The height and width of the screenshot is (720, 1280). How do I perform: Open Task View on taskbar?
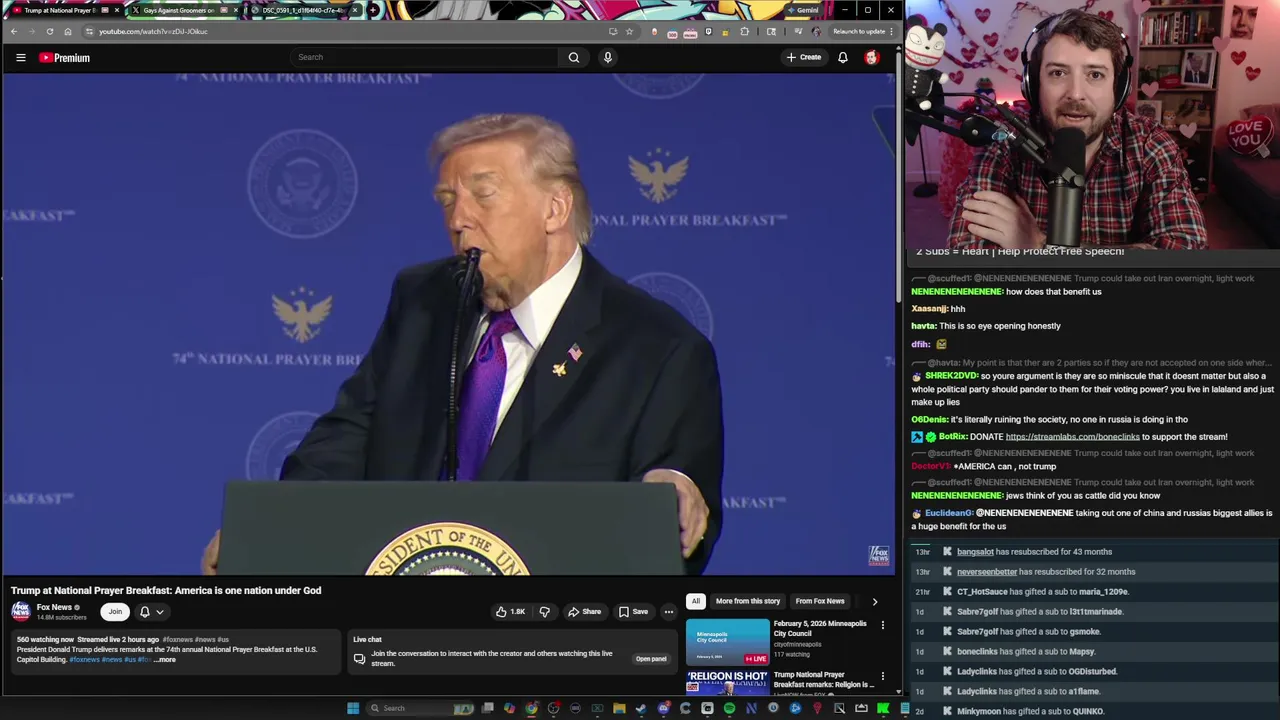tap(487, 708)
